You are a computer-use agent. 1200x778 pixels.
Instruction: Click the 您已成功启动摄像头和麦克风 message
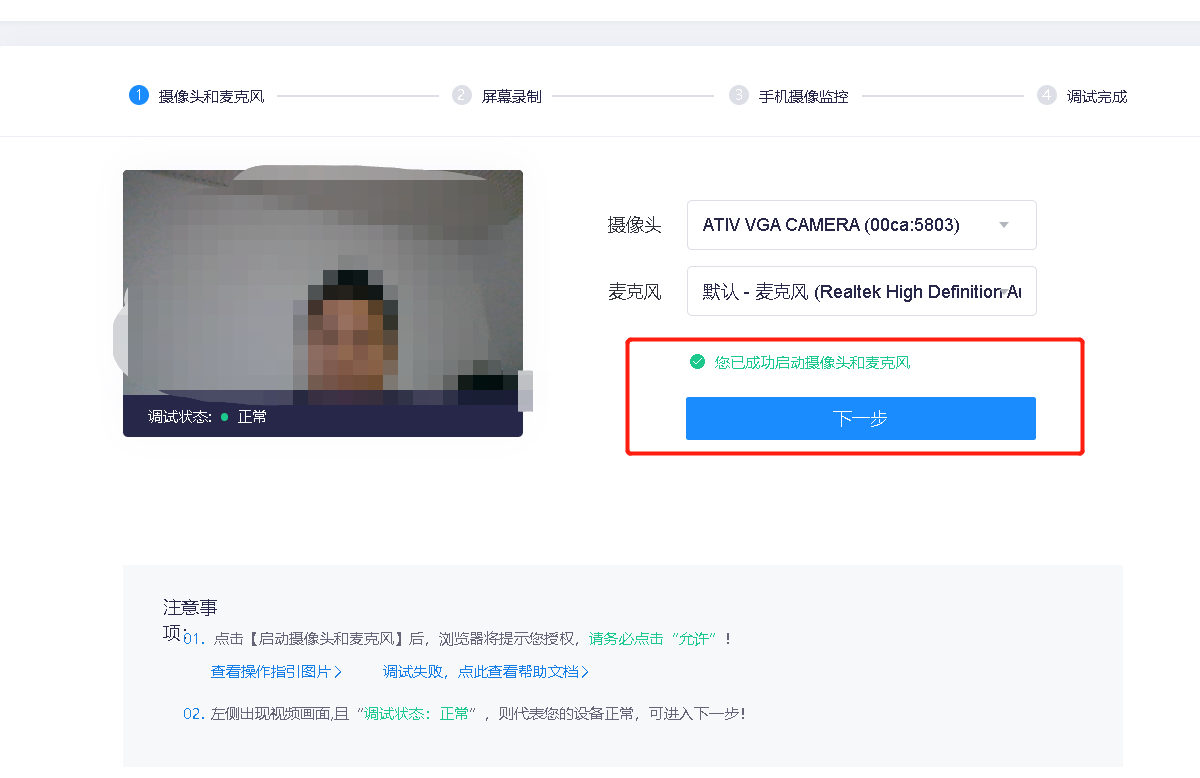(812, 362)
